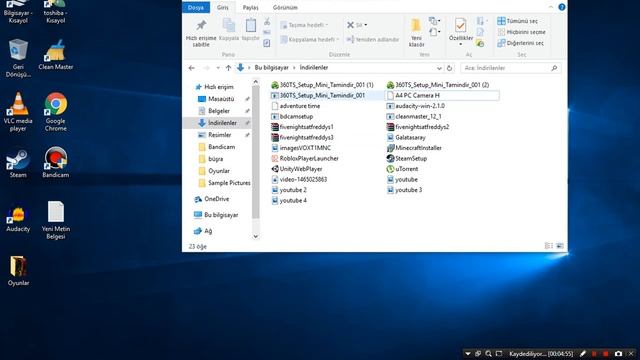Select the uTorrent file
This screenshot has height=360, width=640.
point(407,169)
